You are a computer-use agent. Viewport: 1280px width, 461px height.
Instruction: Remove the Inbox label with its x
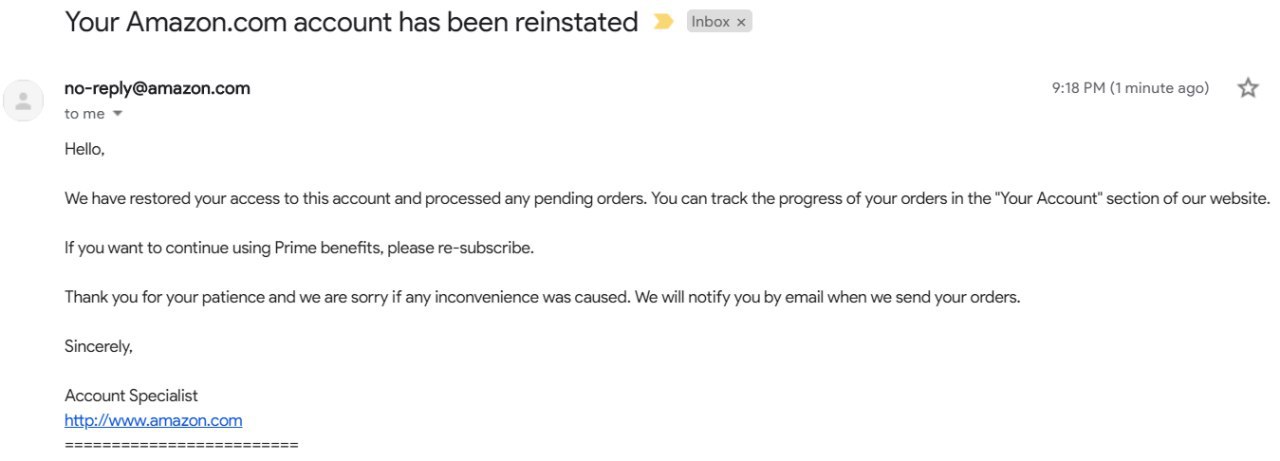[741, 22]
